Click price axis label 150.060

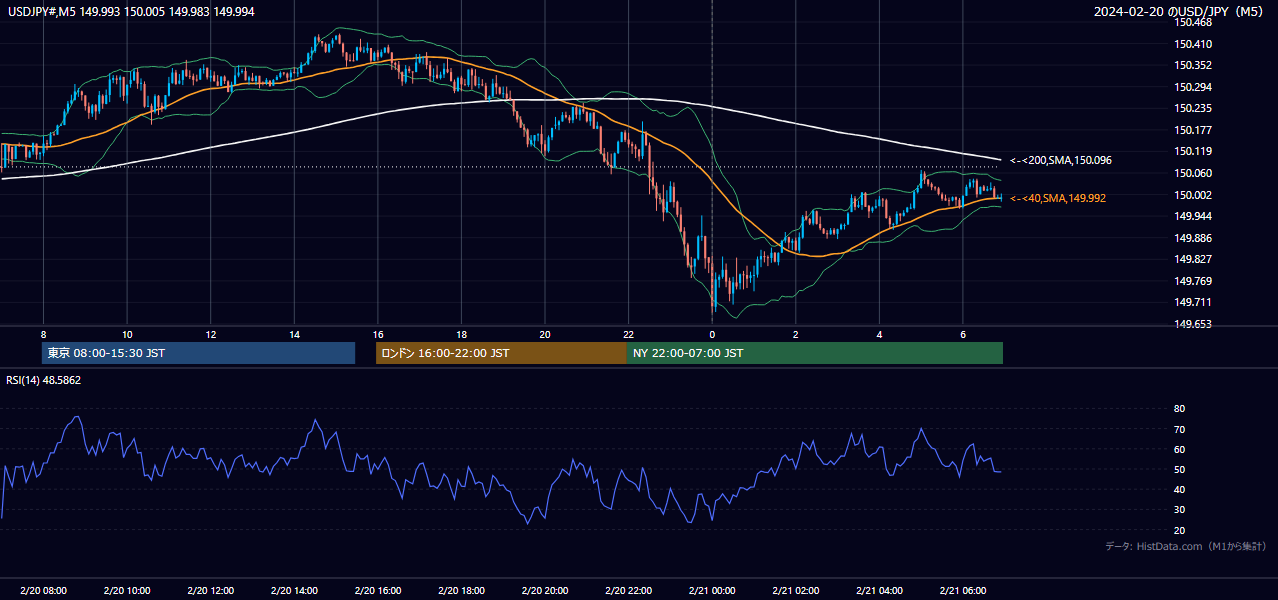pos(1193,173)
